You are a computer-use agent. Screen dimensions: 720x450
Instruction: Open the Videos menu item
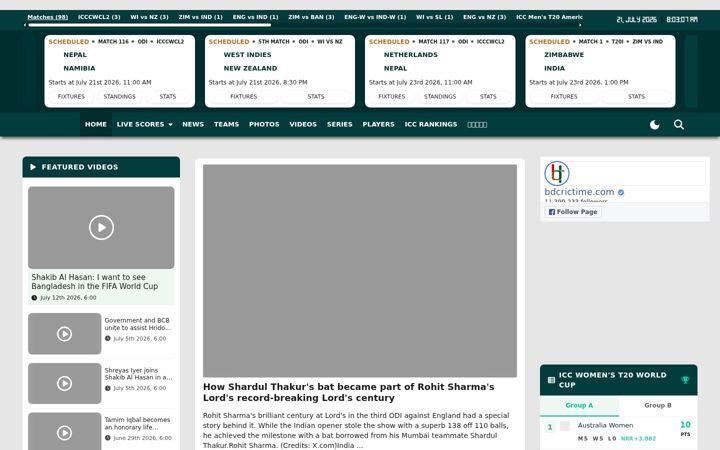303,124
